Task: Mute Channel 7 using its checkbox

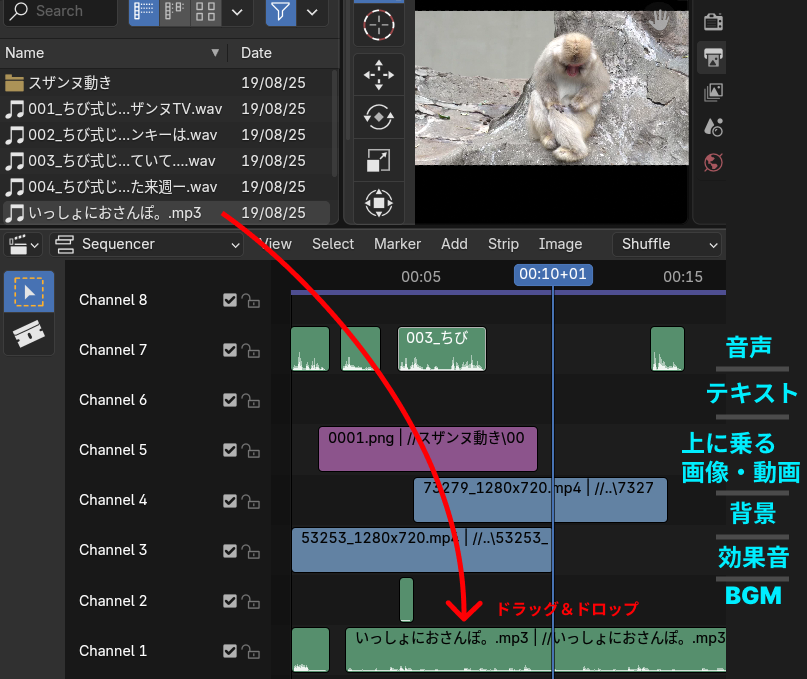Action: pos(230,350)
